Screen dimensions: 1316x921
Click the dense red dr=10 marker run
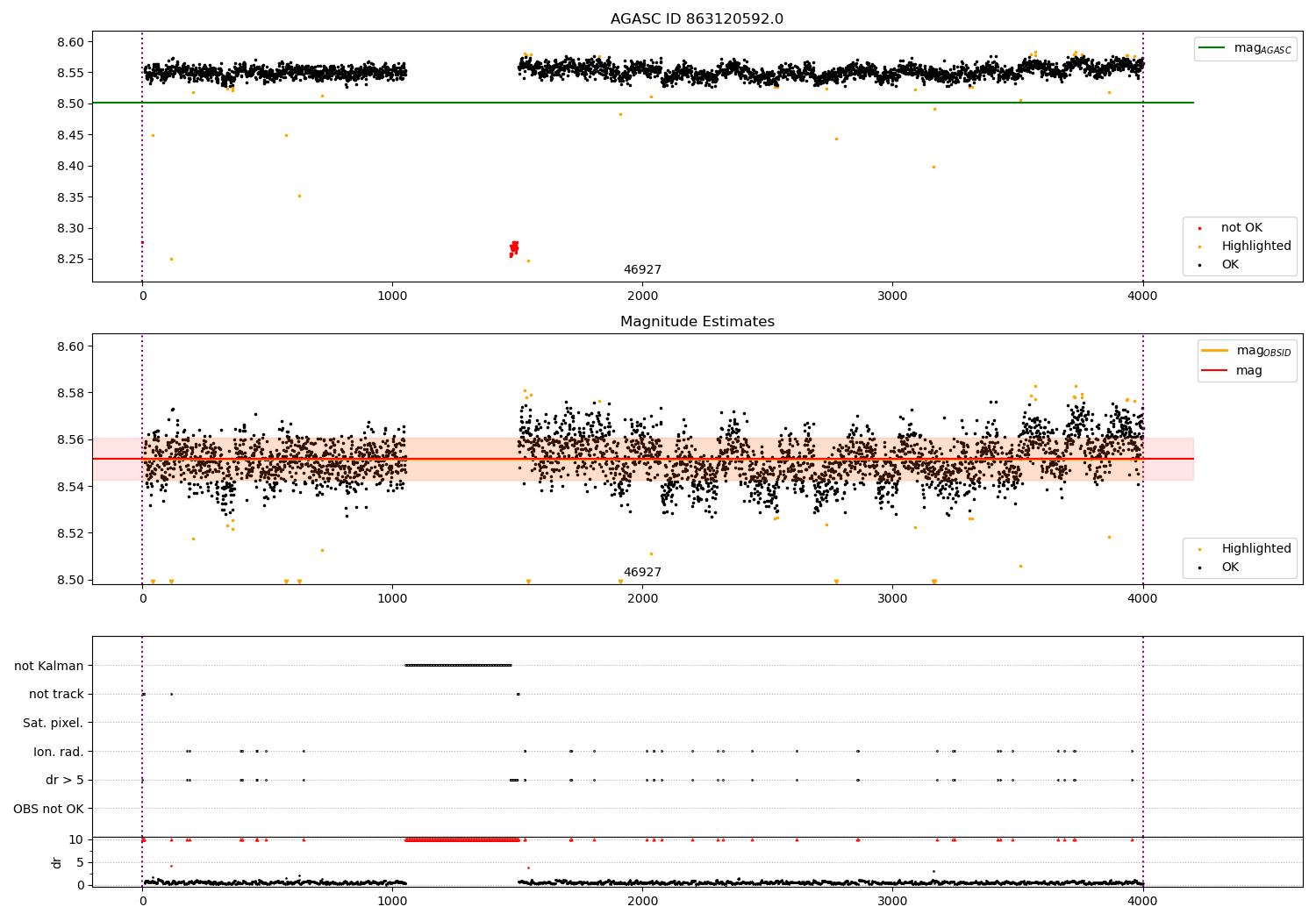462,839
